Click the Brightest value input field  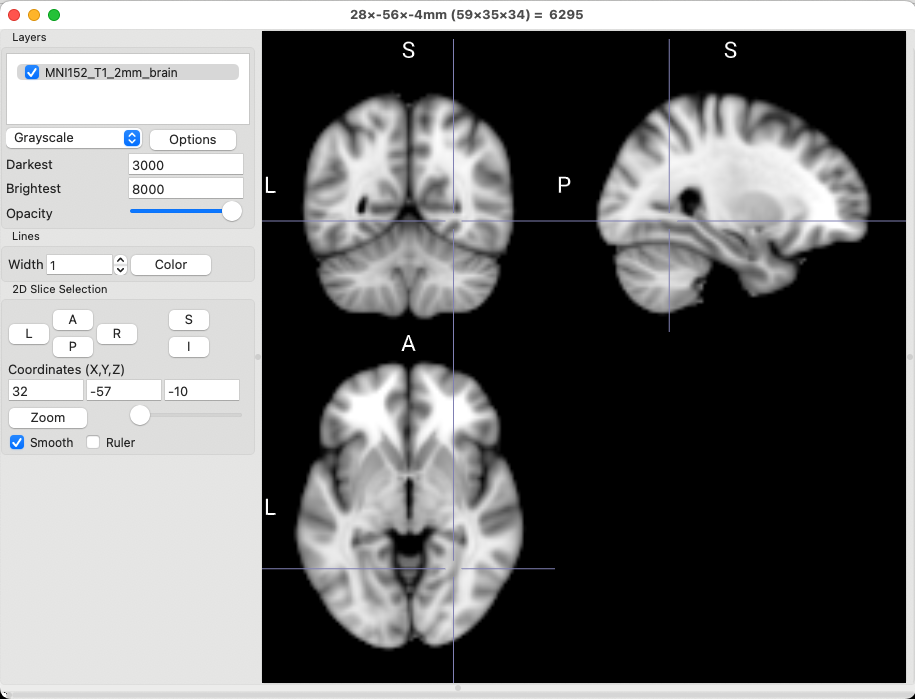click(x=186, y=188)
